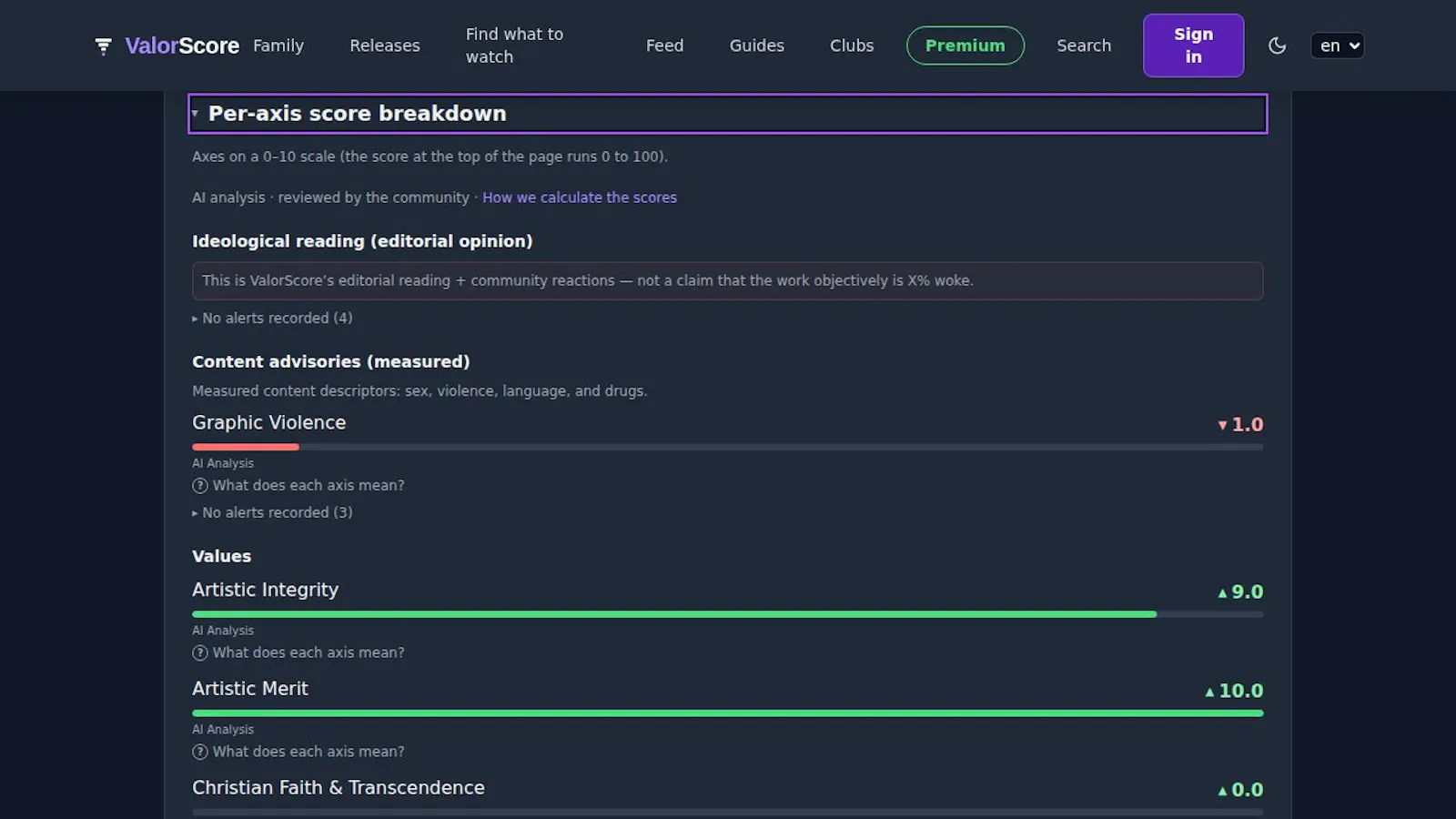Click help icon under Artistic Merit
The width and height of the screenshot is (1456, 819).
click(200, 753)
